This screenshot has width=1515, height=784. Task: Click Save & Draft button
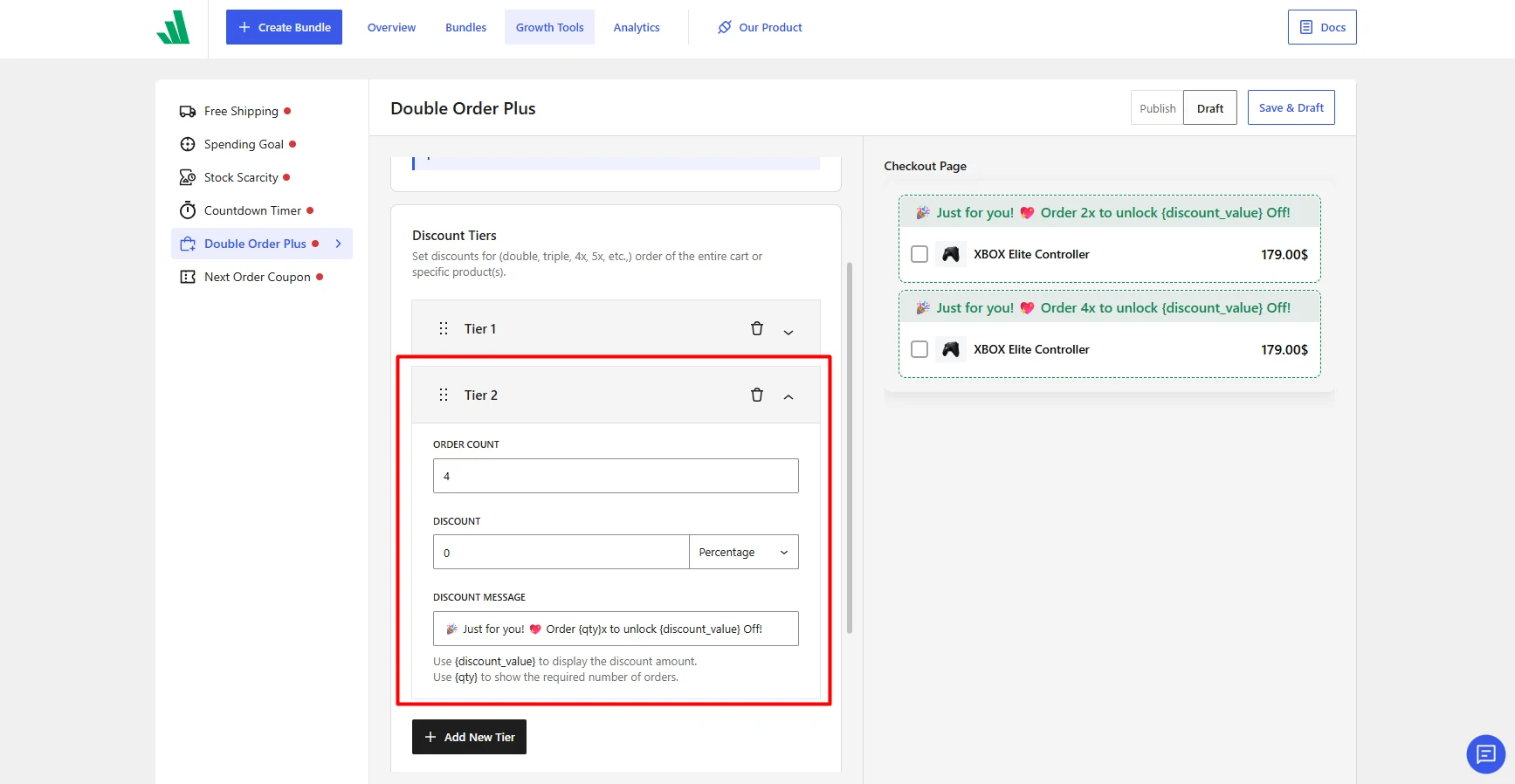[x=1291, y=107]
